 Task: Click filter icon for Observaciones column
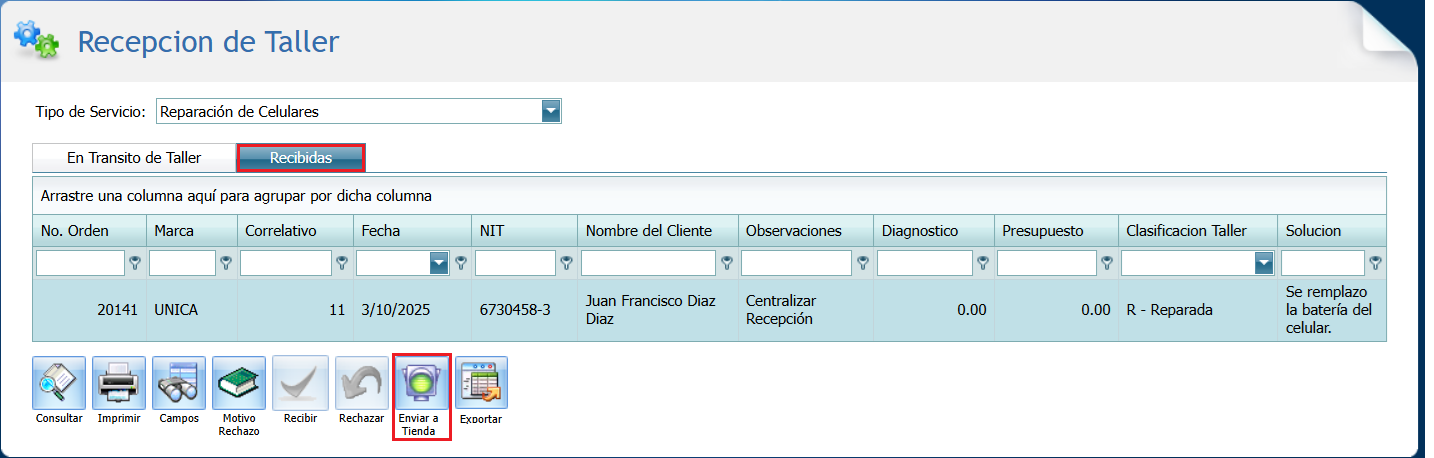click(861, 263)
